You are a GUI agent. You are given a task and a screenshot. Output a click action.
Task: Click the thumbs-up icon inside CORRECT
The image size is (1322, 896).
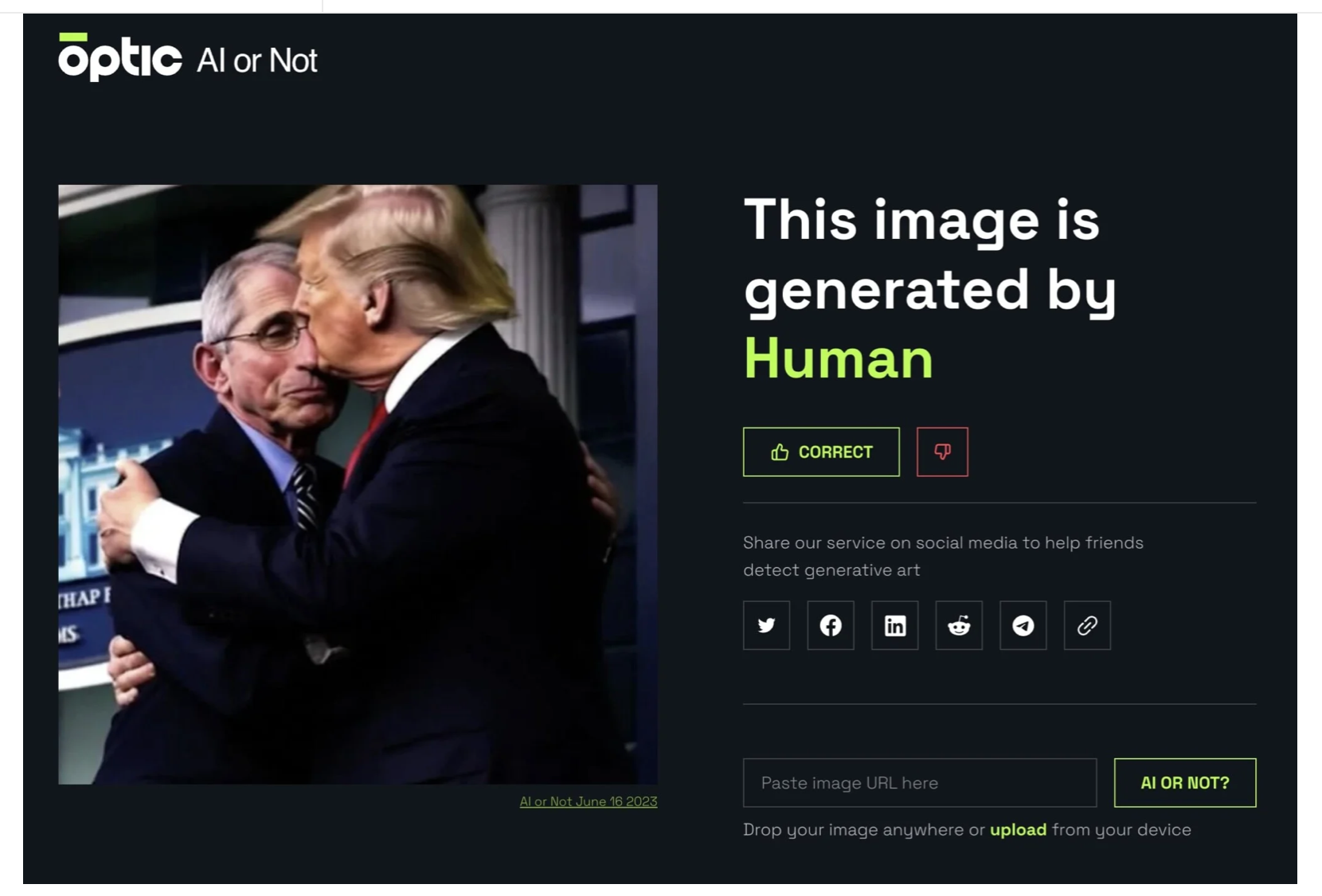[780, 452]
